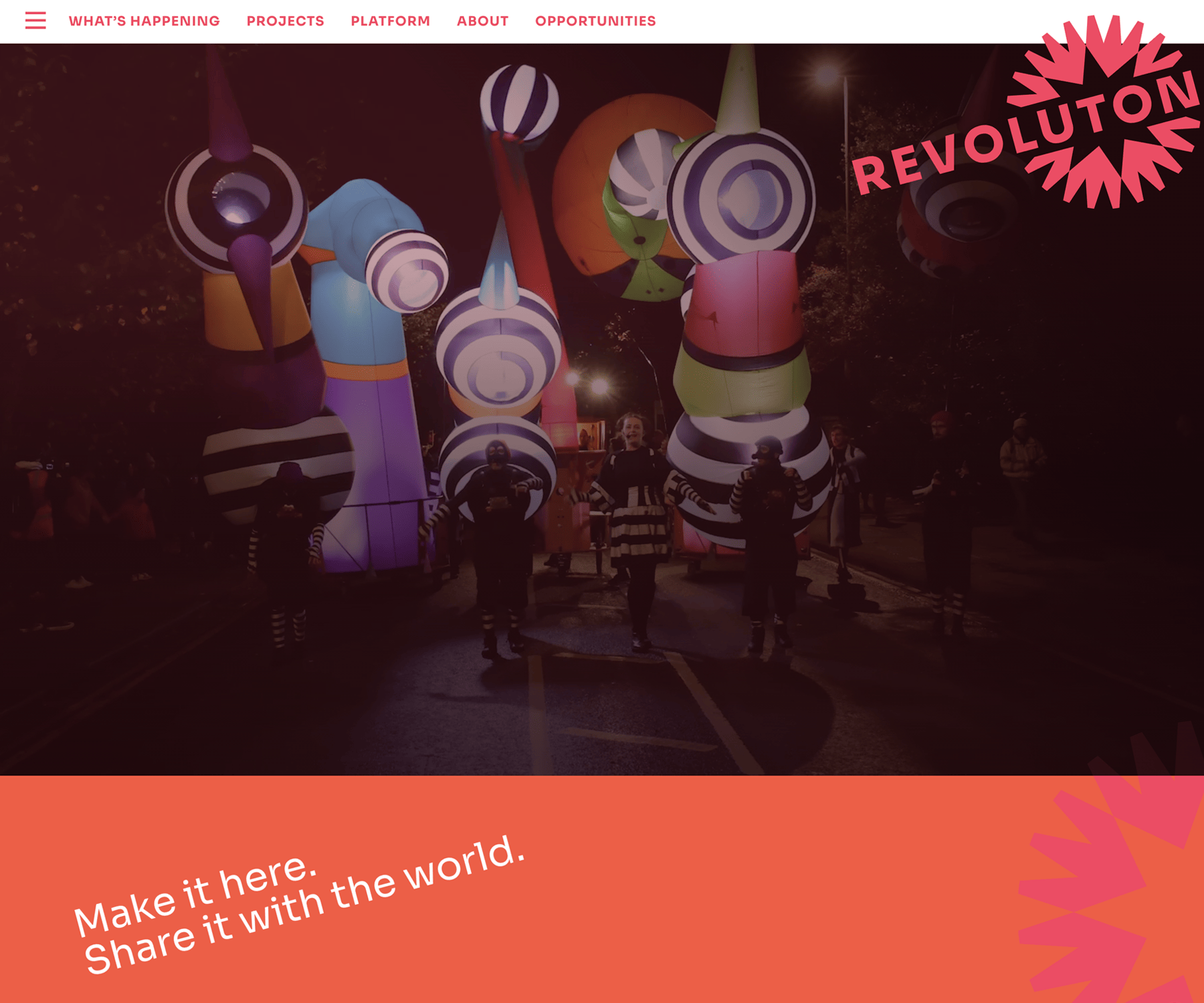
Task: Click the bright street lamp in the photo
Action: pyautogui.click(x=828, y=75)
